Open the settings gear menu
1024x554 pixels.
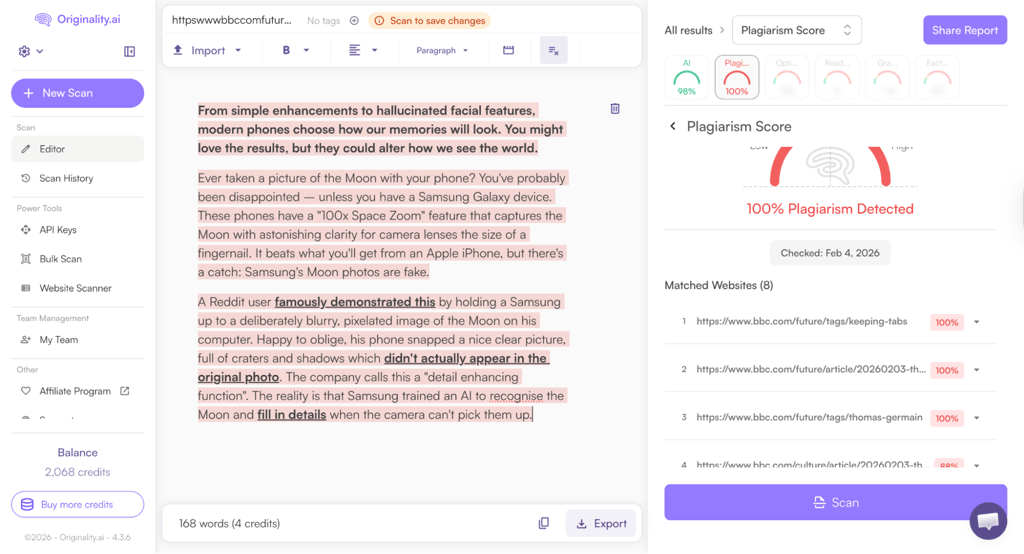pos(30,51)
